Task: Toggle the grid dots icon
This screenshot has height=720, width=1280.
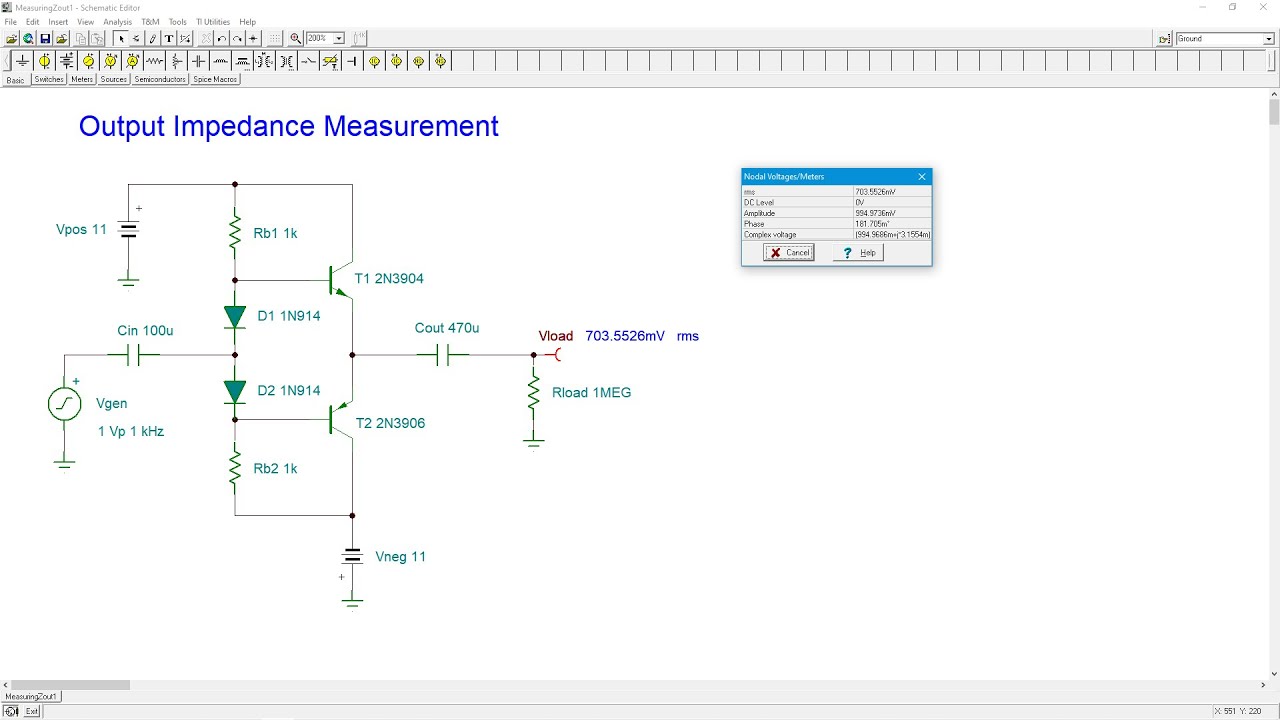Action: 275,38
